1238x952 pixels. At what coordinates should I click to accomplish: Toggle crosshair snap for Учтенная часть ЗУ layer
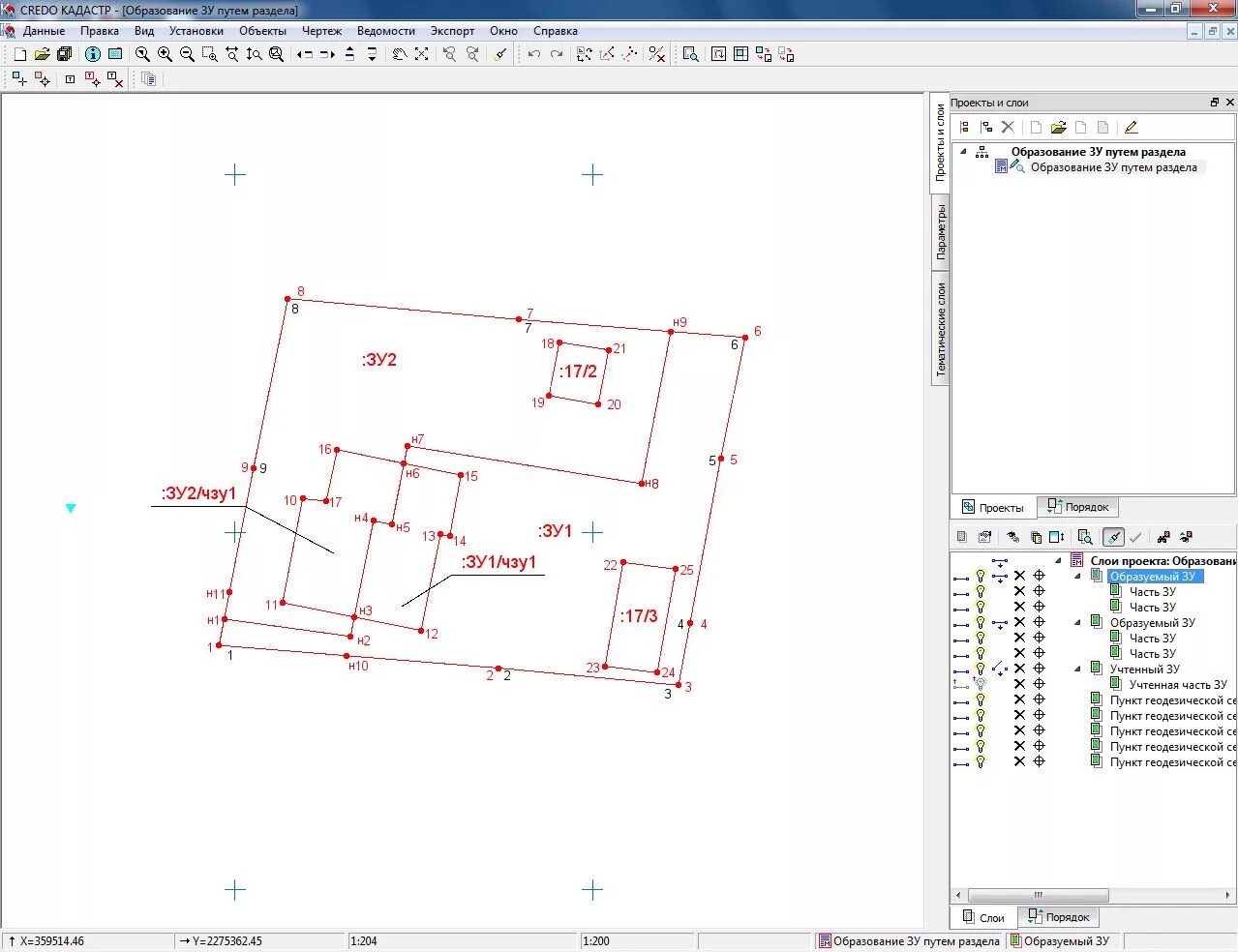[1039, 684]
